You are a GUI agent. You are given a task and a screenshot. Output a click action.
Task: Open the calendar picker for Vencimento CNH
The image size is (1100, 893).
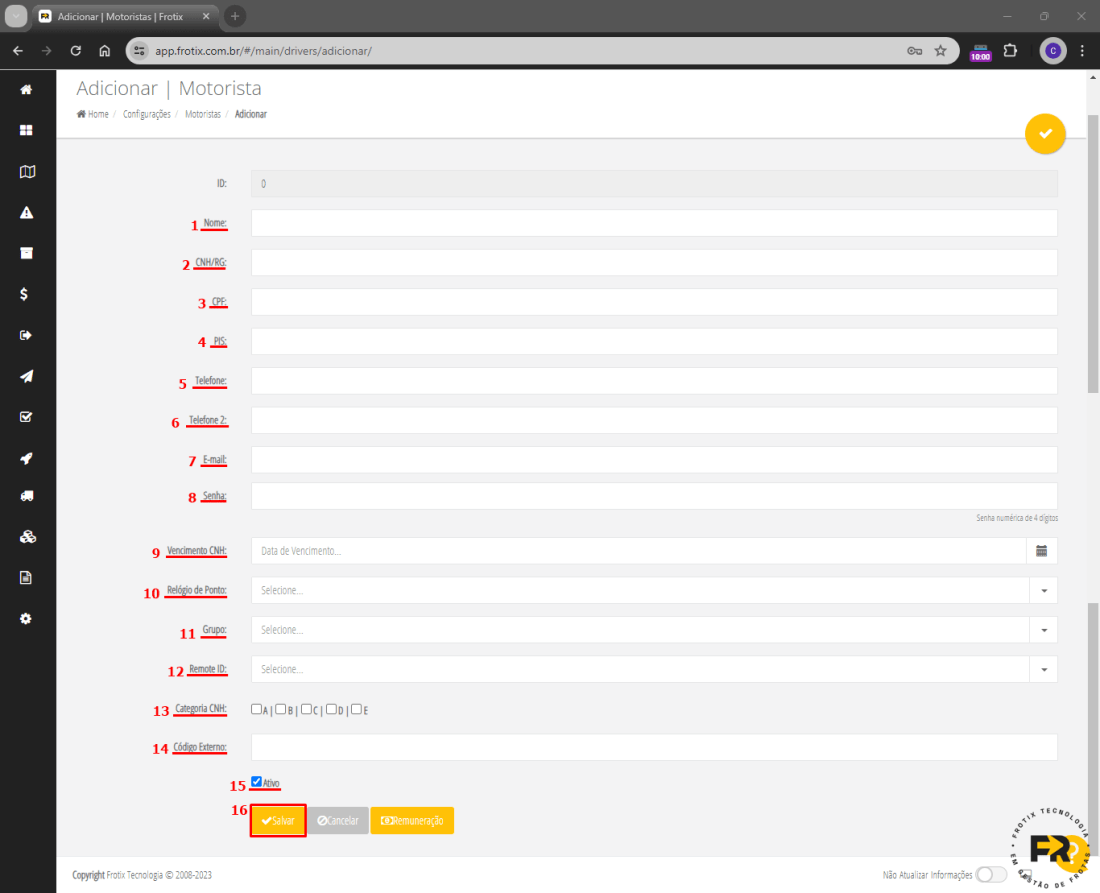pyautogui.click(x=1041, y=551)
